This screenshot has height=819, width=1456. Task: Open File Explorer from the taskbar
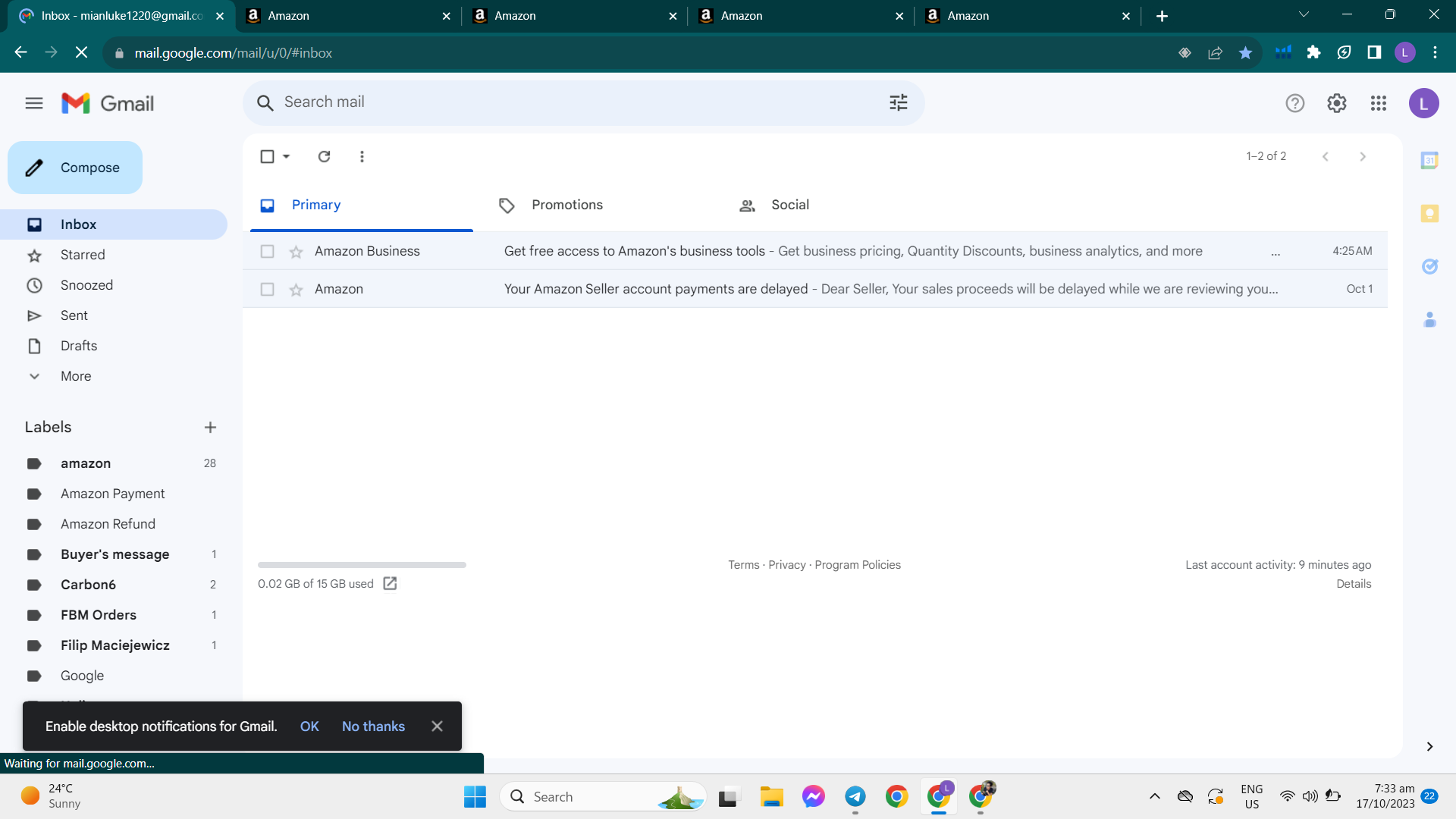point(772,796)
